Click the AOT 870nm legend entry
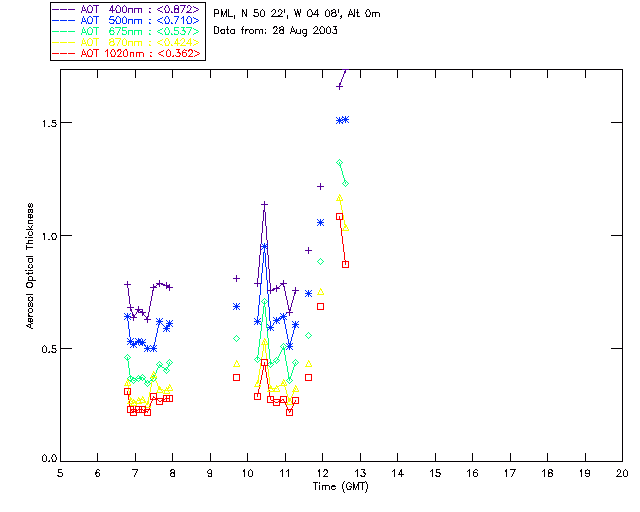 (x=126, y=42)
